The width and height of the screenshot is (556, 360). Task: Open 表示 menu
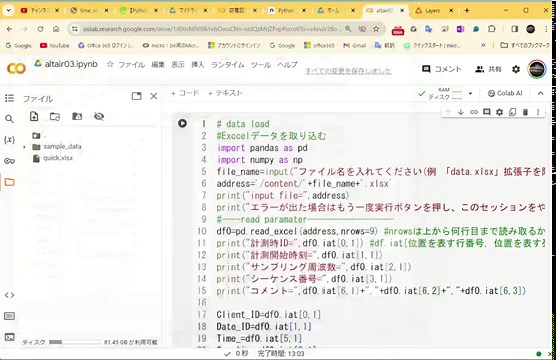(178, 65)
